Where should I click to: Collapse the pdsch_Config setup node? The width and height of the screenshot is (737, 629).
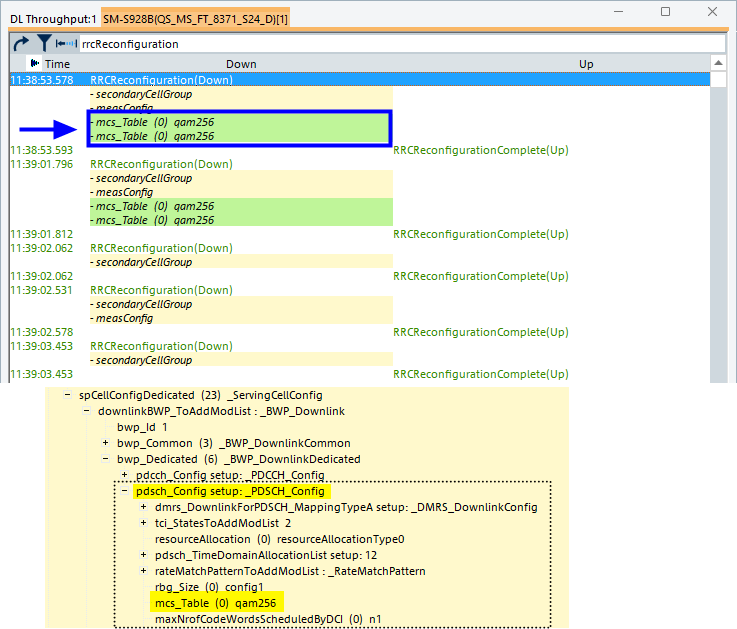pos(125,491)
